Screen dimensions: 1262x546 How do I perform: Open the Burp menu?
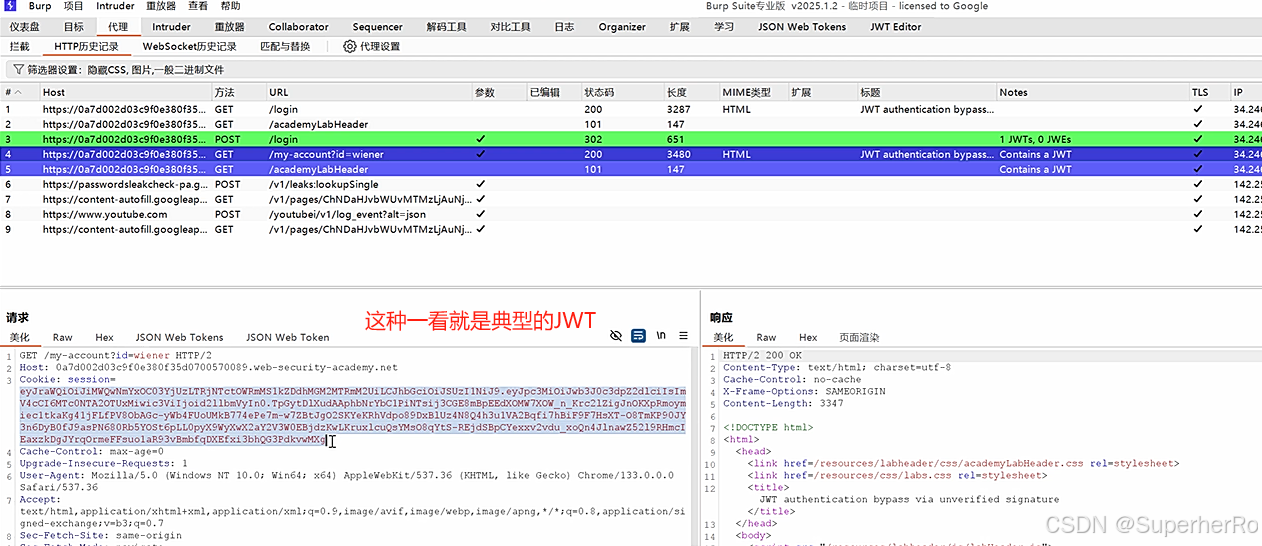(x=40, y=6)
